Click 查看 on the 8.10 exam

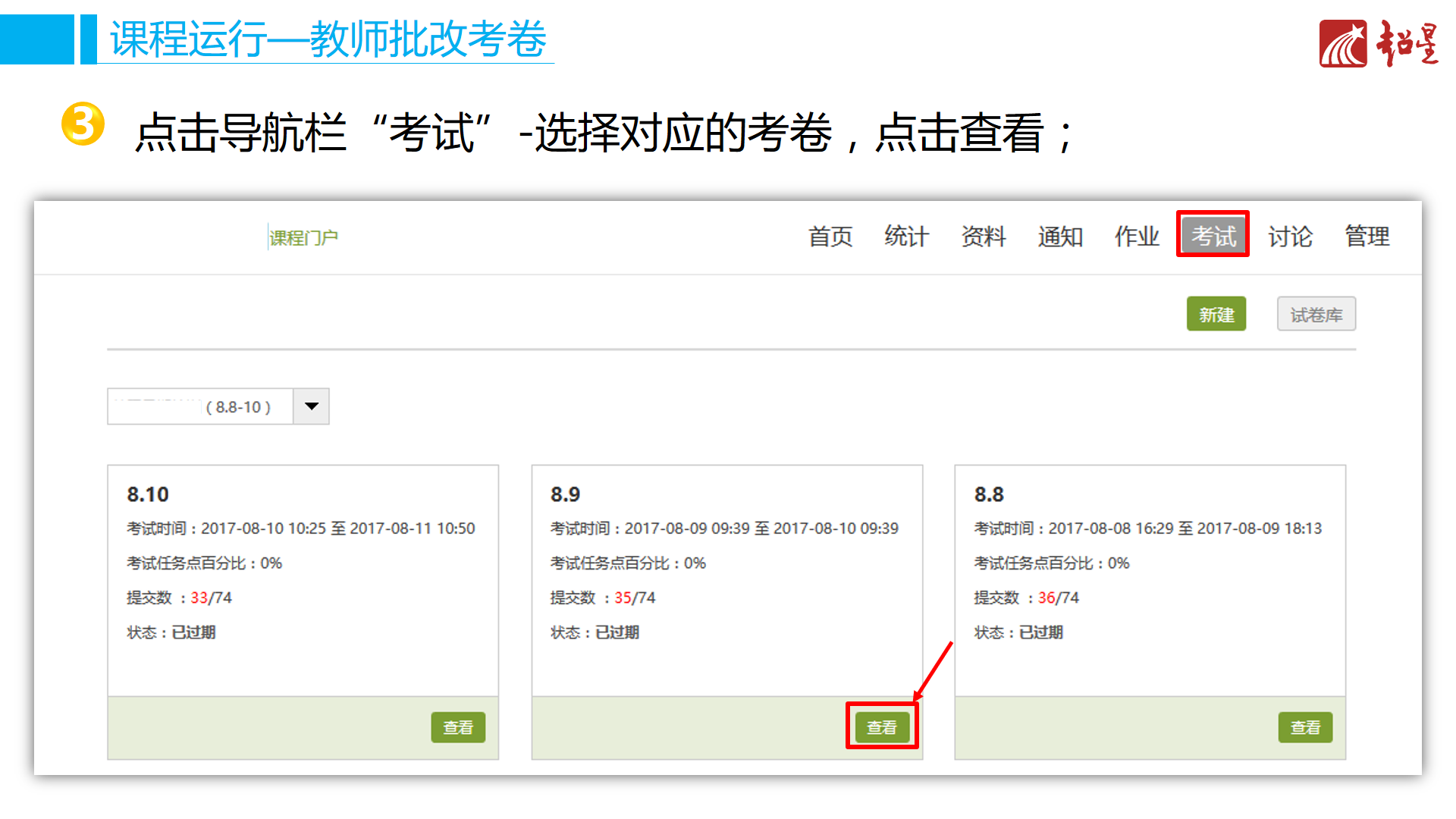pos(458,727)
